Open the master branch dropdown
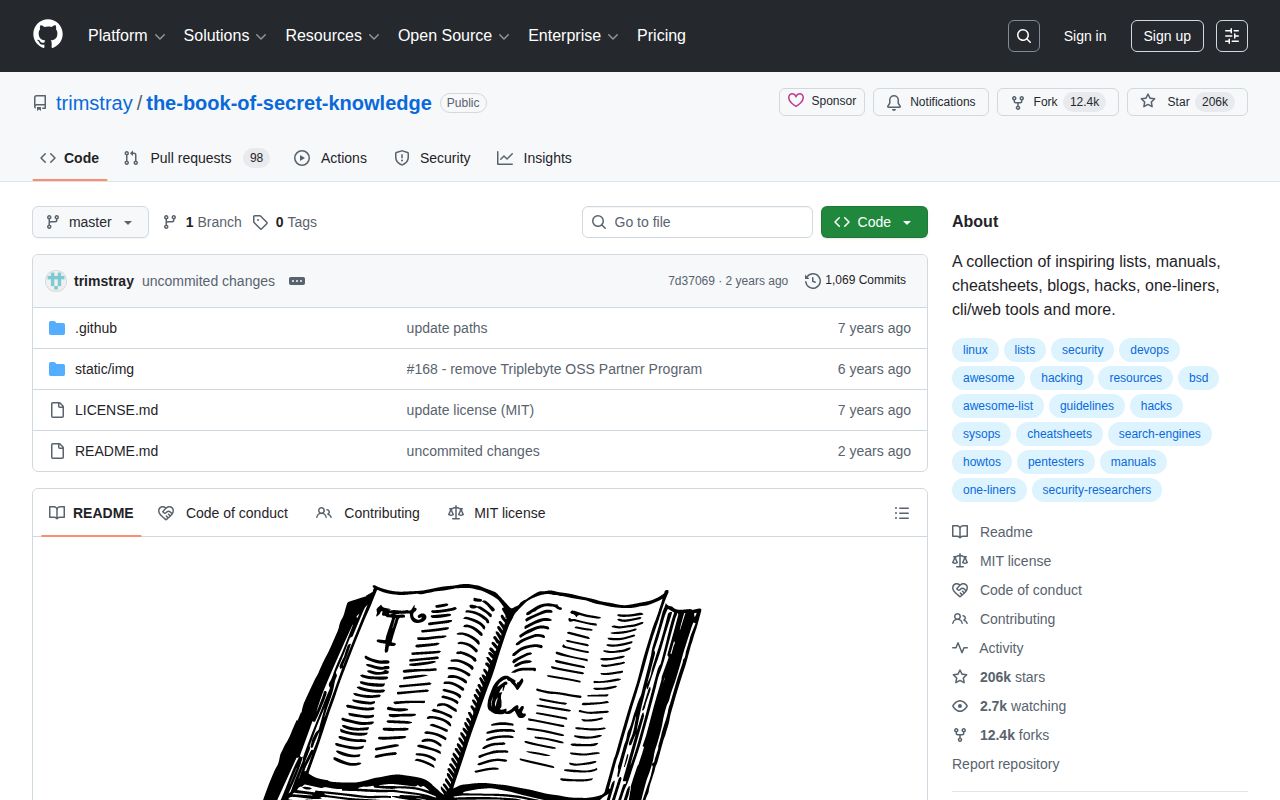This screenshot has height=800, width=1280. [90, 222]
